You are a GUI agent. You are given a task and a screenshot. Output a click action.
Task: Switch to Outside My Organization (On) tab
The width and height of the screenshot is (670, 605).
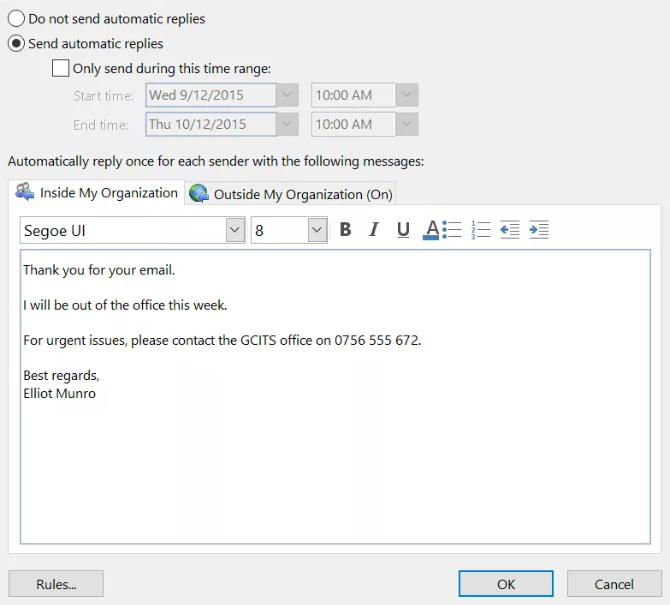pyautogui.click(x=291, y=194)
